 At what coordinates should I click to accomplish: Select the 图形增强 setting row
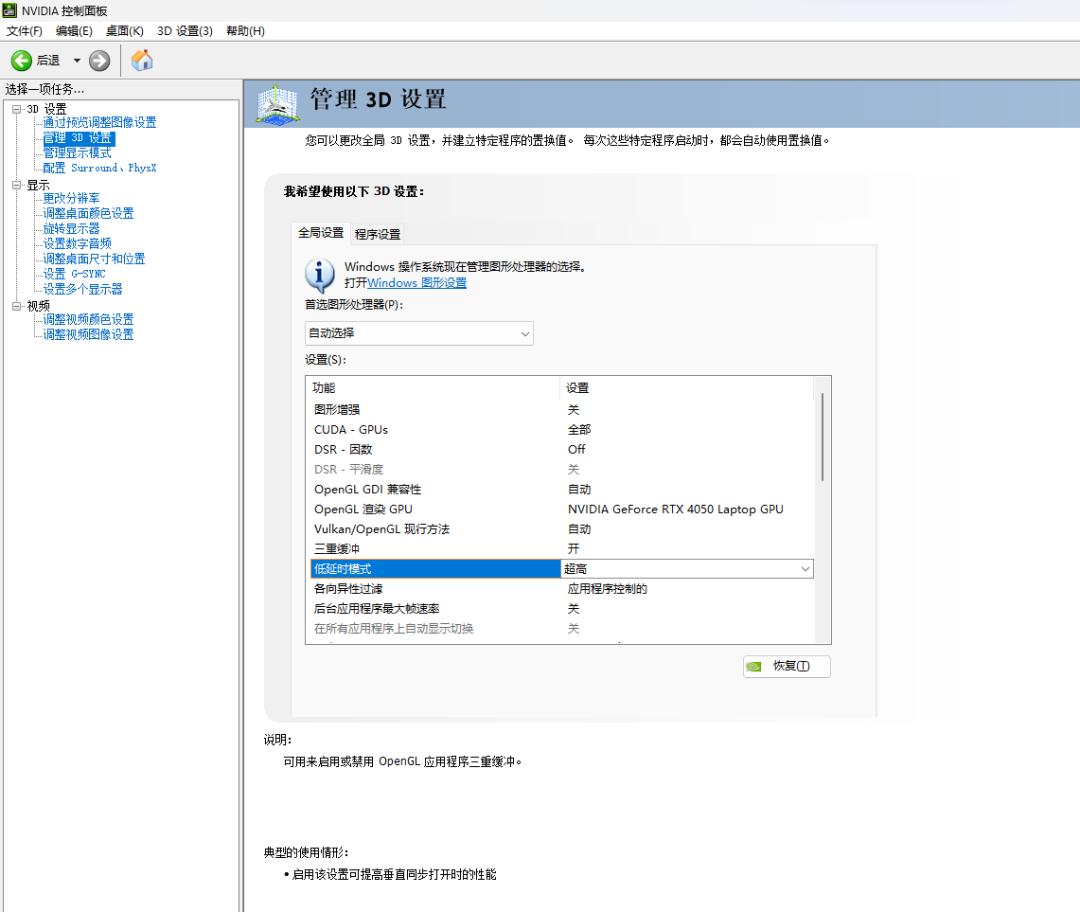(x=562, y=410)
